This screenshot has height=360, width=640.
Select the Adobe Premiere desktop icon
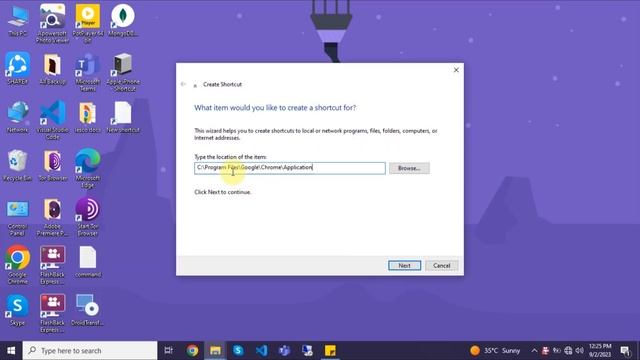coord(52,217)
